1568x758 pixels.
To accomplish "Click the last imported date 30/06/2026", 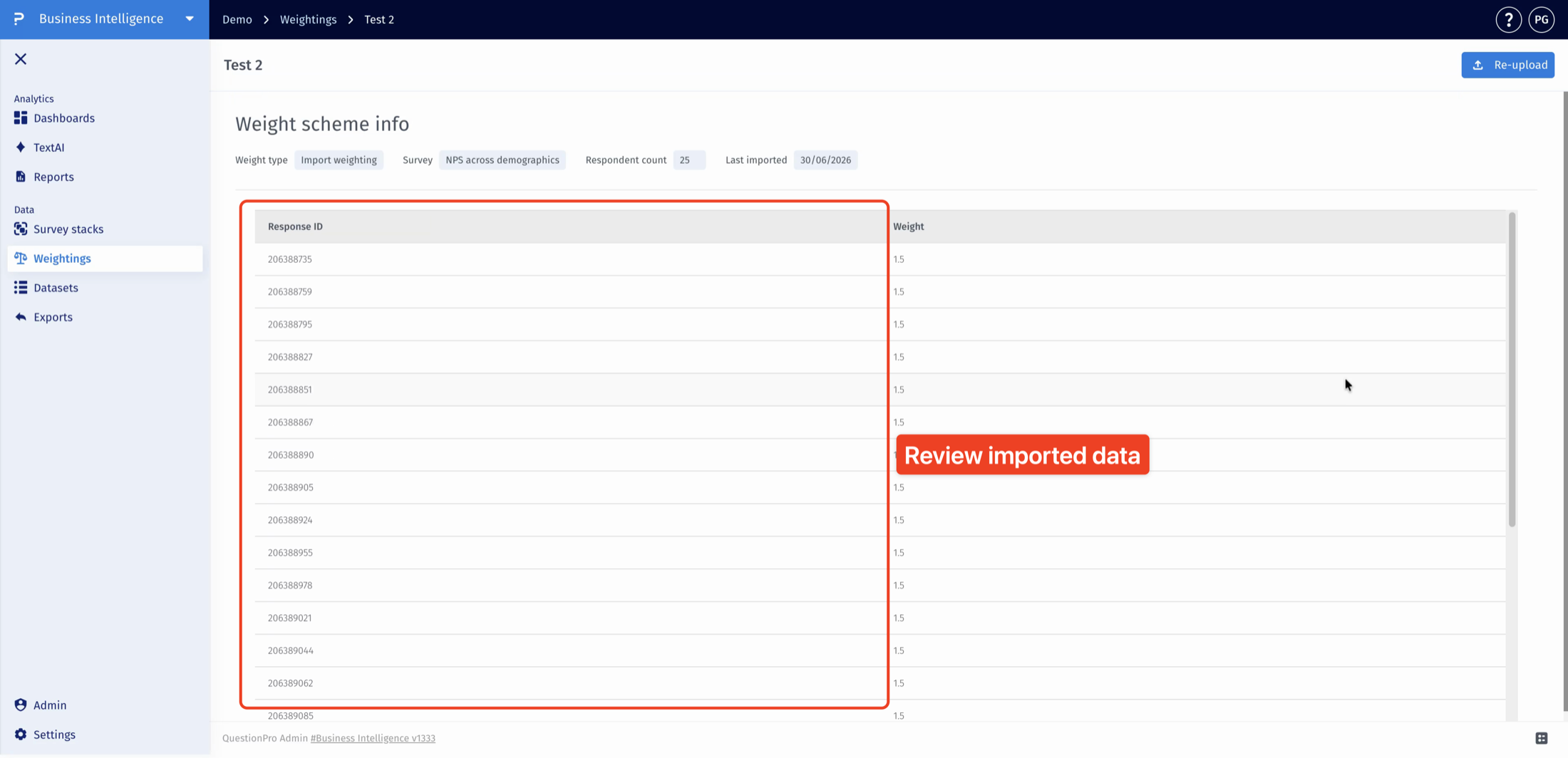I will click(825, 160).
